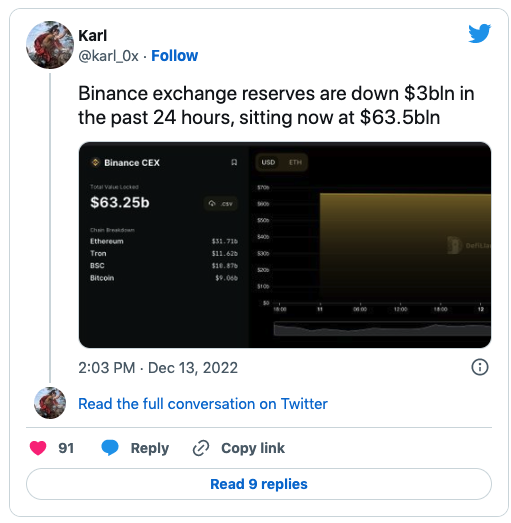The height and width of the screenshot is (523, 511).
Task: Click the Twitter bird logo
Action: [479, 33]
